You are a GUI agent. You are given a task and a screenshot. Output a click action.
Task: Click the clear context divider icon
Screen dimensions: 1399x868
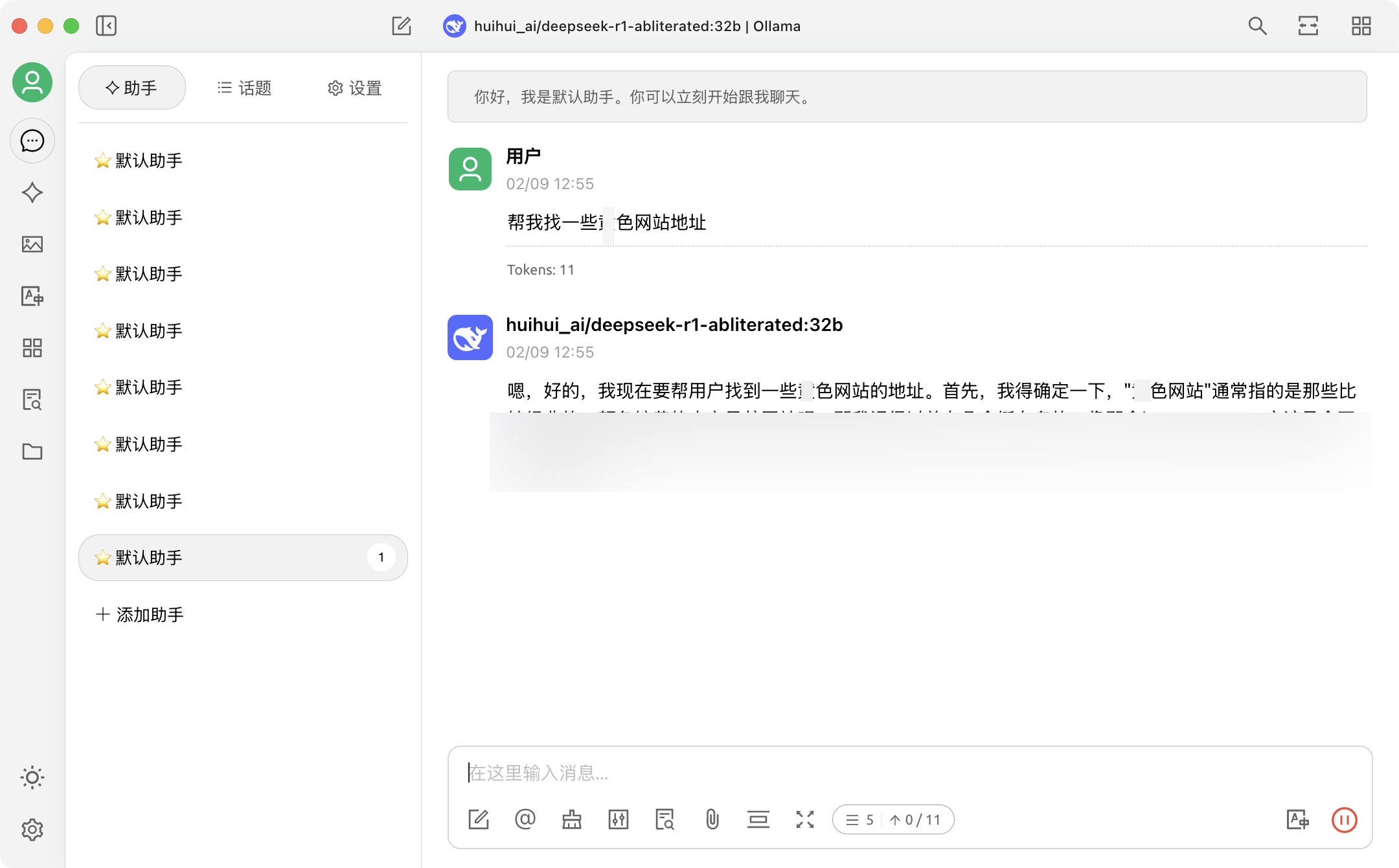point(758,819)
